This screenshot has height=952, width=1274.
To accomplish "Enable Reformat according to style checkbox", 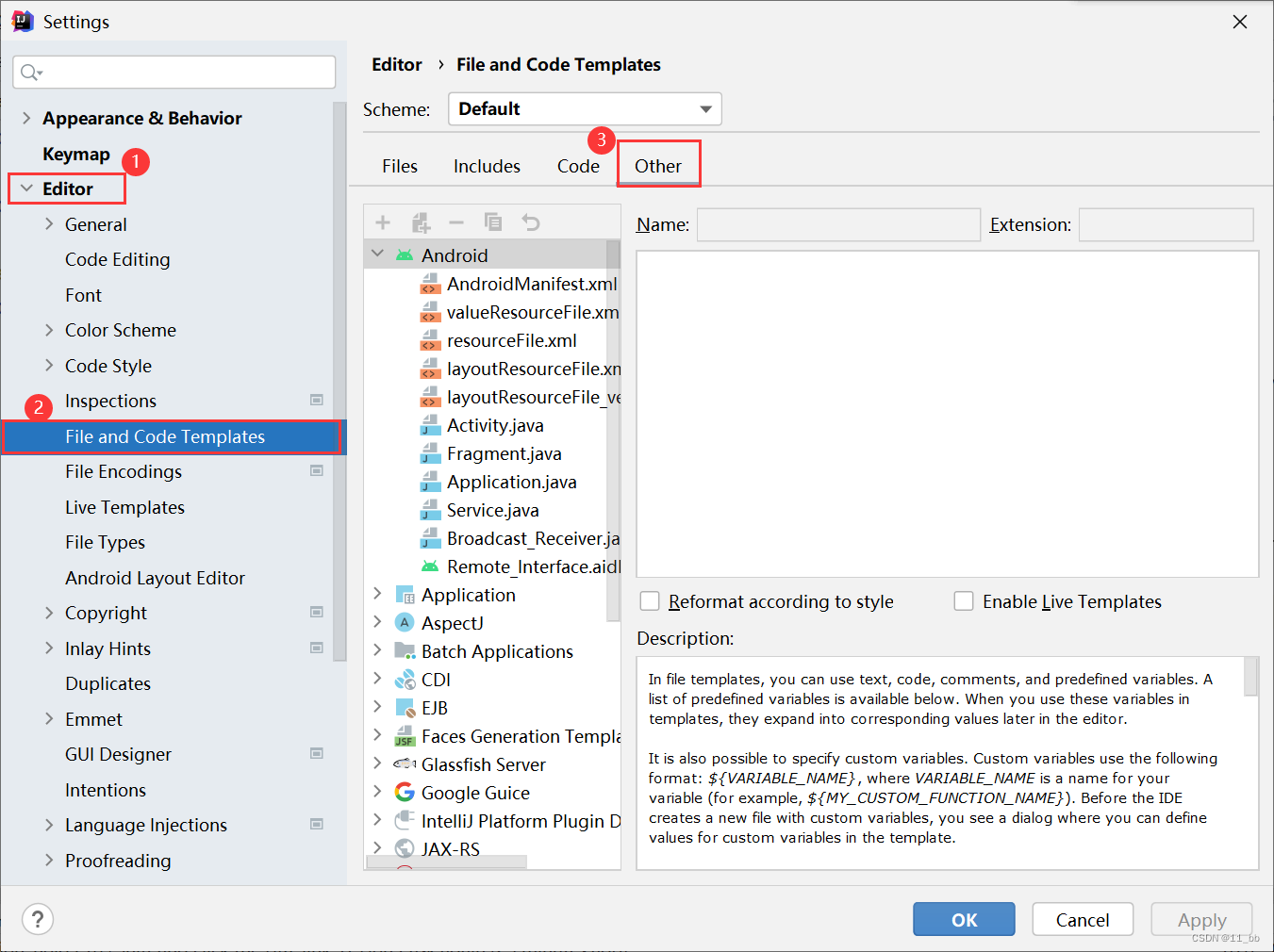I will 650,601.
